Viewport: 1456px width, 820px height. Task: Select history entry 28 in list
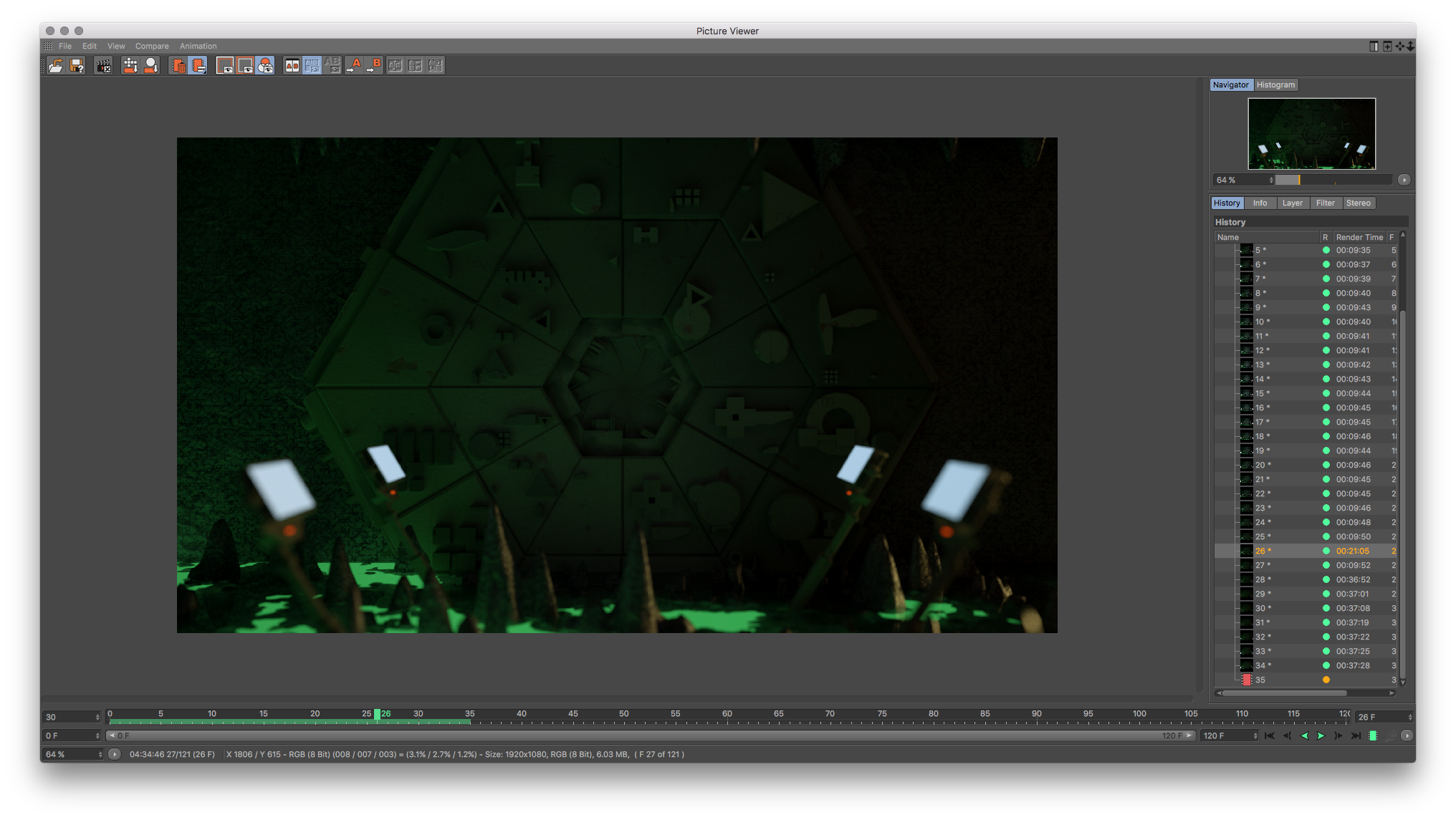coord(1262,579)
